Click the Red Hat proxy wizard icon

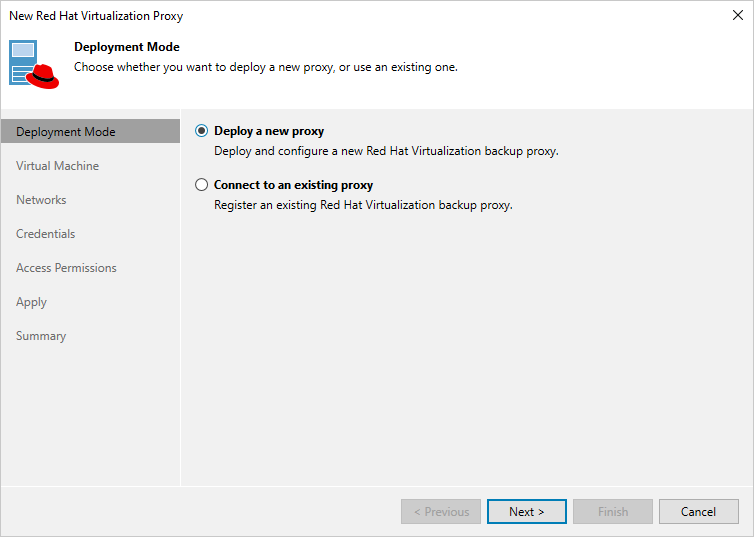[x=35, y=64]
